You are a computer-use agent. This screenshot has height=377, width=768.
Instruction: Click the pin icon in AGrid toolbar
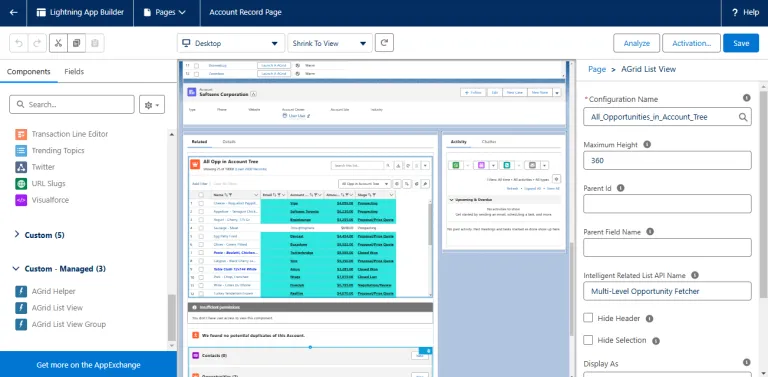(425, 184)
